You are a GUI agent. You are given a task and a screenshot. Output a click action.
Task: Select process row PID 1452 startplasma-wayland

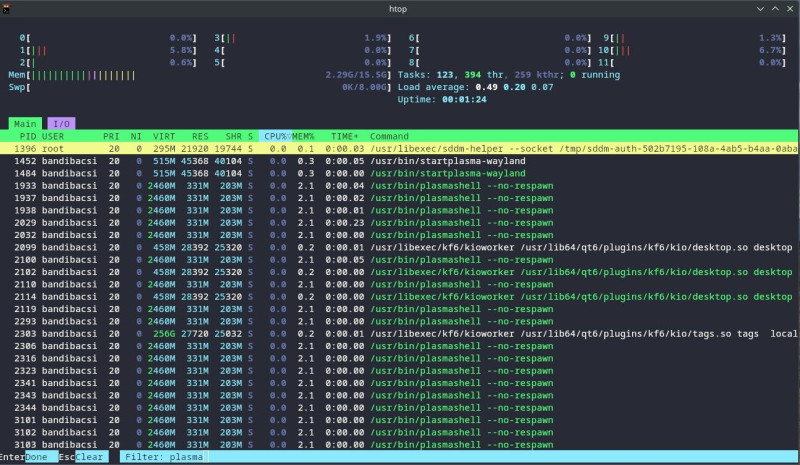(x=400, y=161)
